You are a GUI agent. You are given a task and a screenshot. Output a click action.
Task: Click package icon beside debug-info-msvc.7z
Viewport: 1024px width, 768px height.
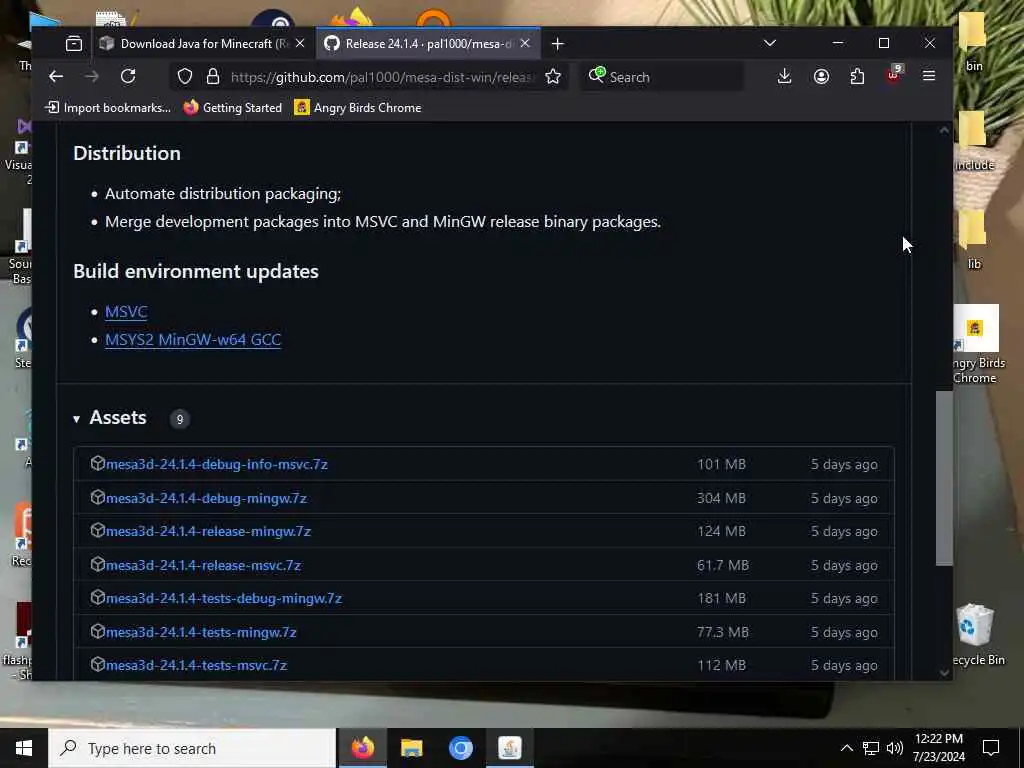(x=97, y=464)
